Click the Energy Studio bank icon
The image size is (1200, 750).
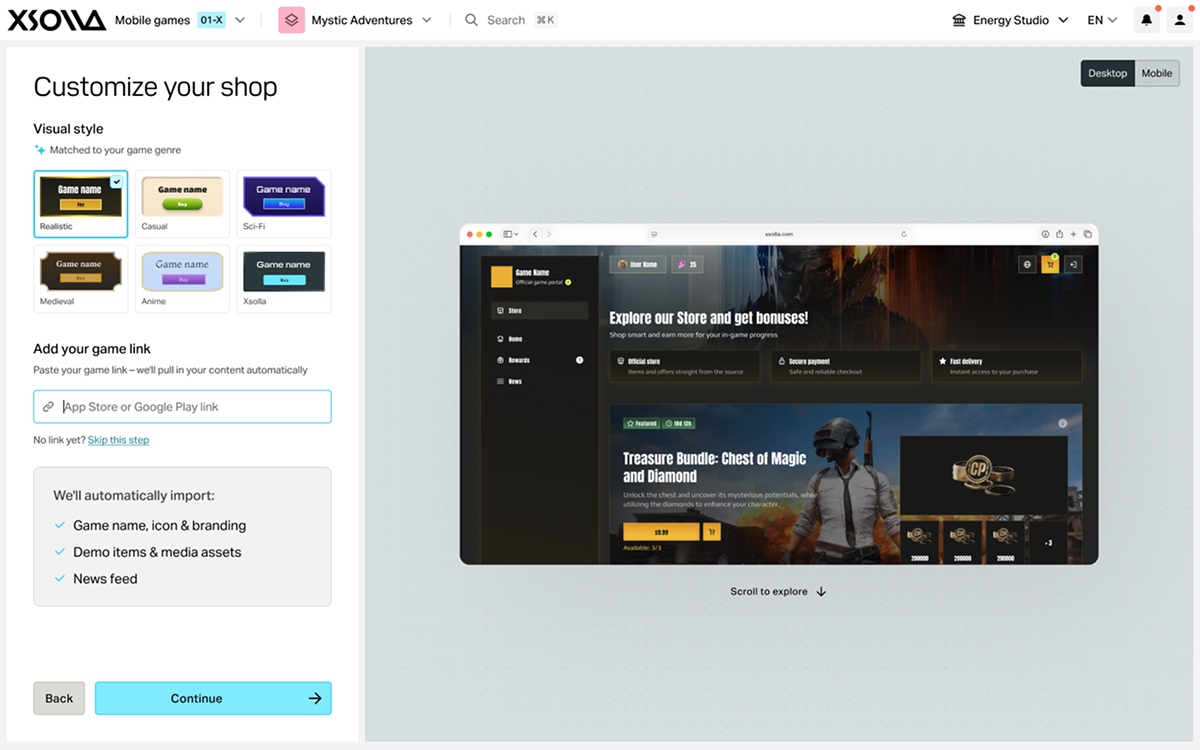(959, 20)
